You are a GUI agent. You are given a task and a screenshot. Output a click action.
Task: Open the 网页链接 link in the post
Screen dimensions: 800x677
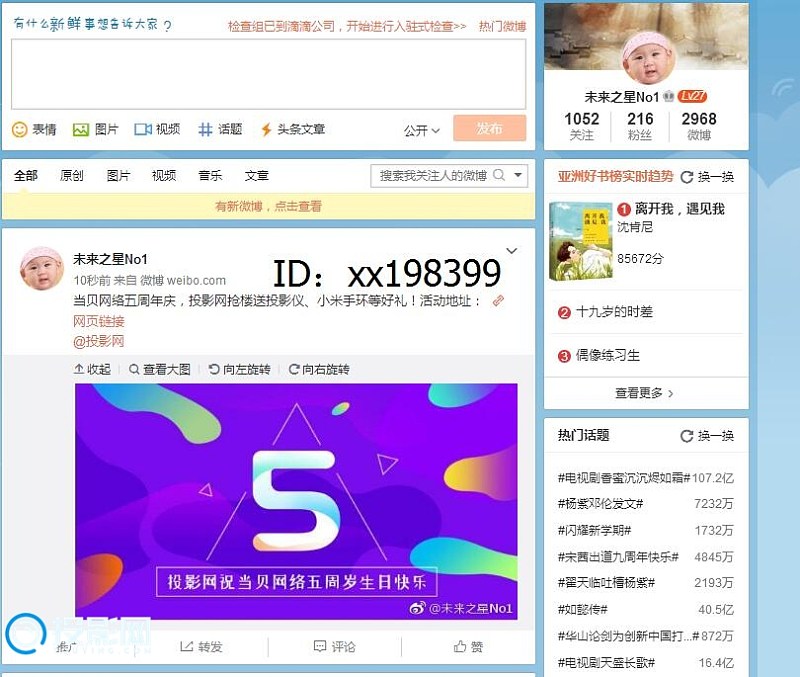coord(99,321)
